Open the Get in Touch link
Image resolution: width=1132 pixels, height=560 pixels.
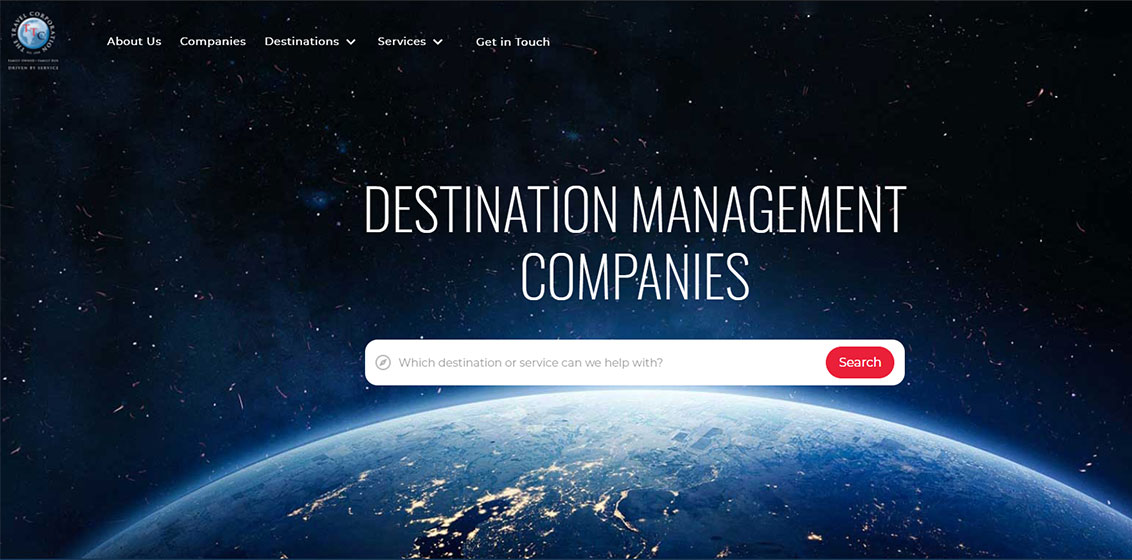512,42
